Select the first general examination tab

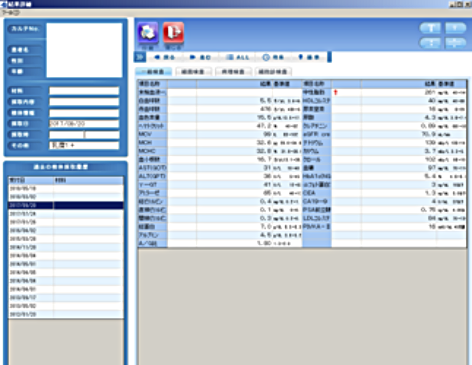click(154, 72)
